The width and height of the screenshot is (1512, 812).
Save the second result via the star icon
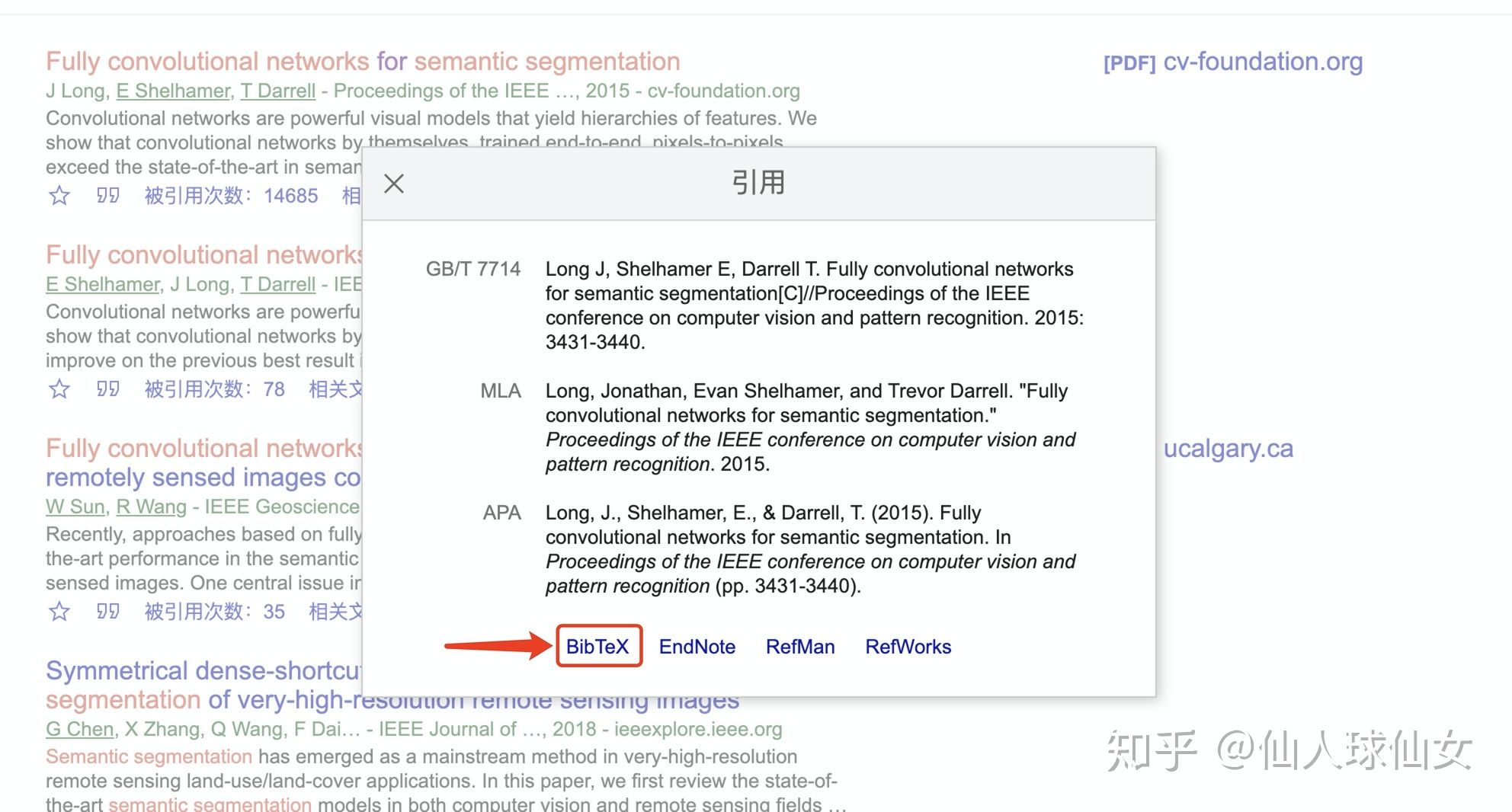(x=59, y=389)
